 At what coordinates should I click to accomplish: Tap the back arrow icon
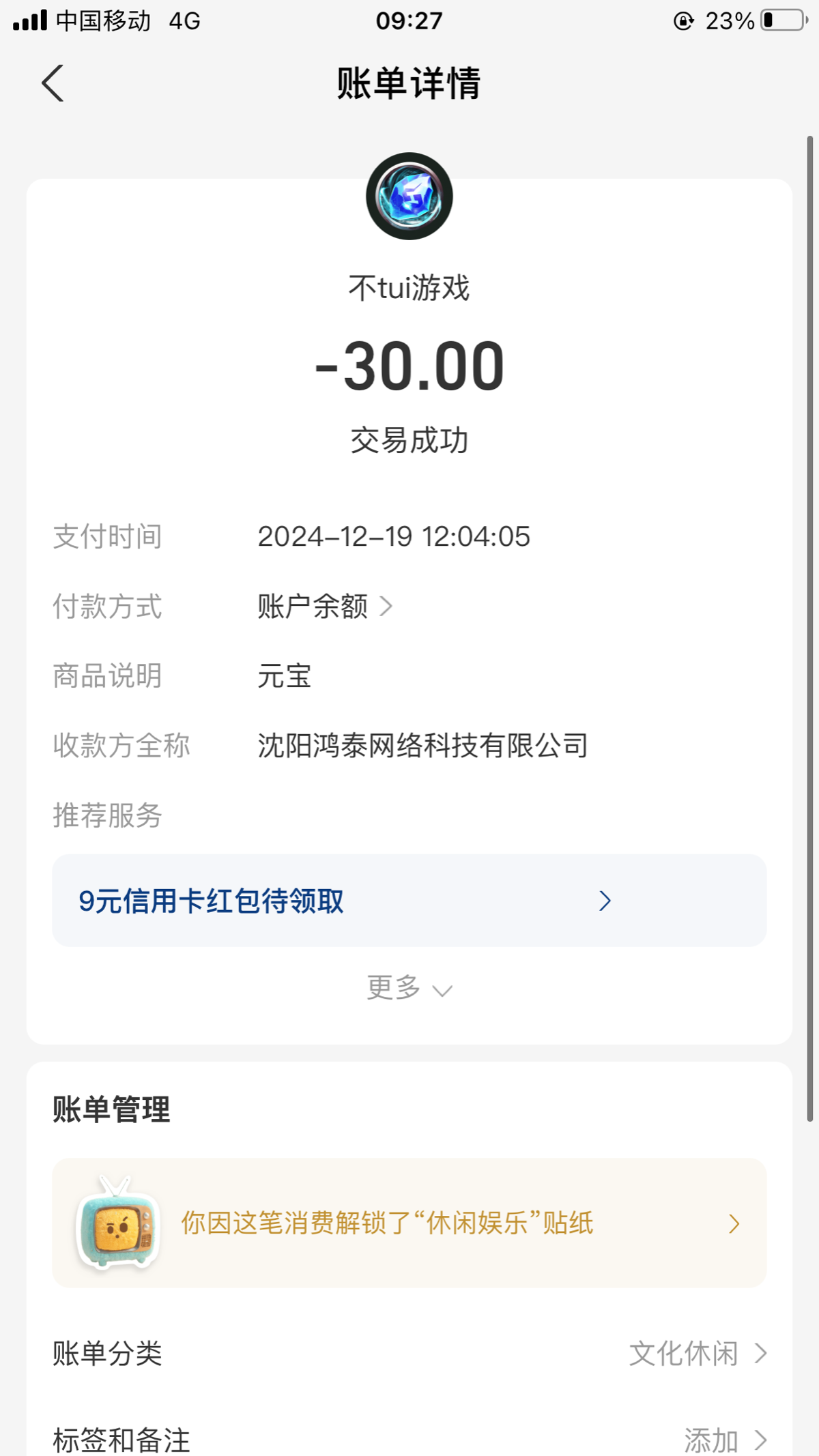click(x=53, y=83)
